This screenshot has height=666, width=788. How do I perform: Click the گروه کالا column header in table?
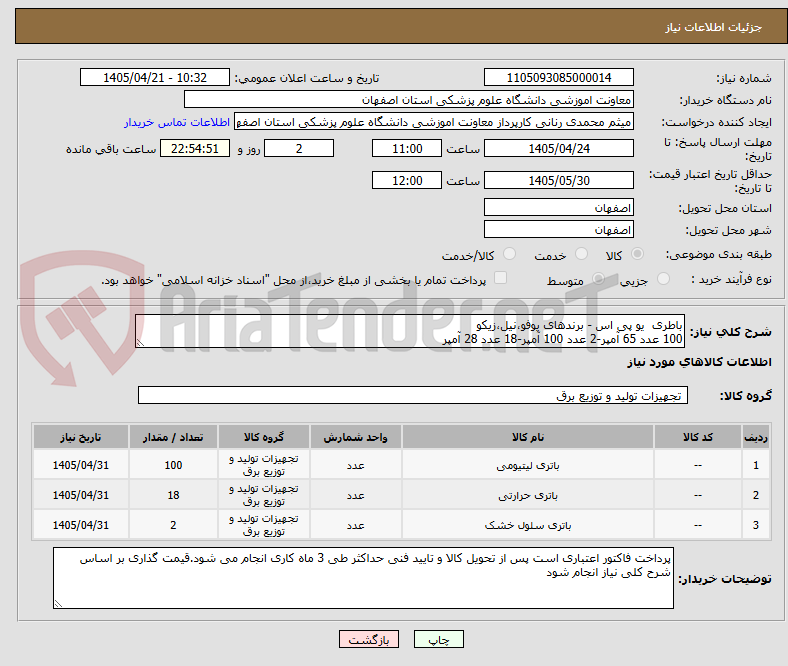pos(264,437)
